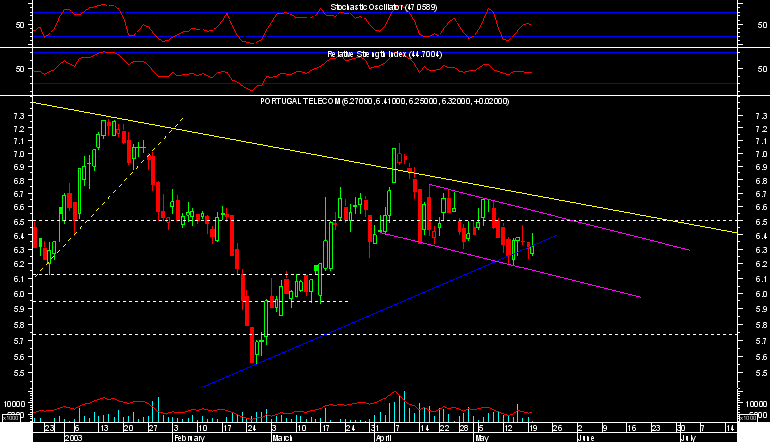This screenshot has width=770, height=442.
Task: Click the 7.3 price label on left axis
Action: click(x=19, y=116)
